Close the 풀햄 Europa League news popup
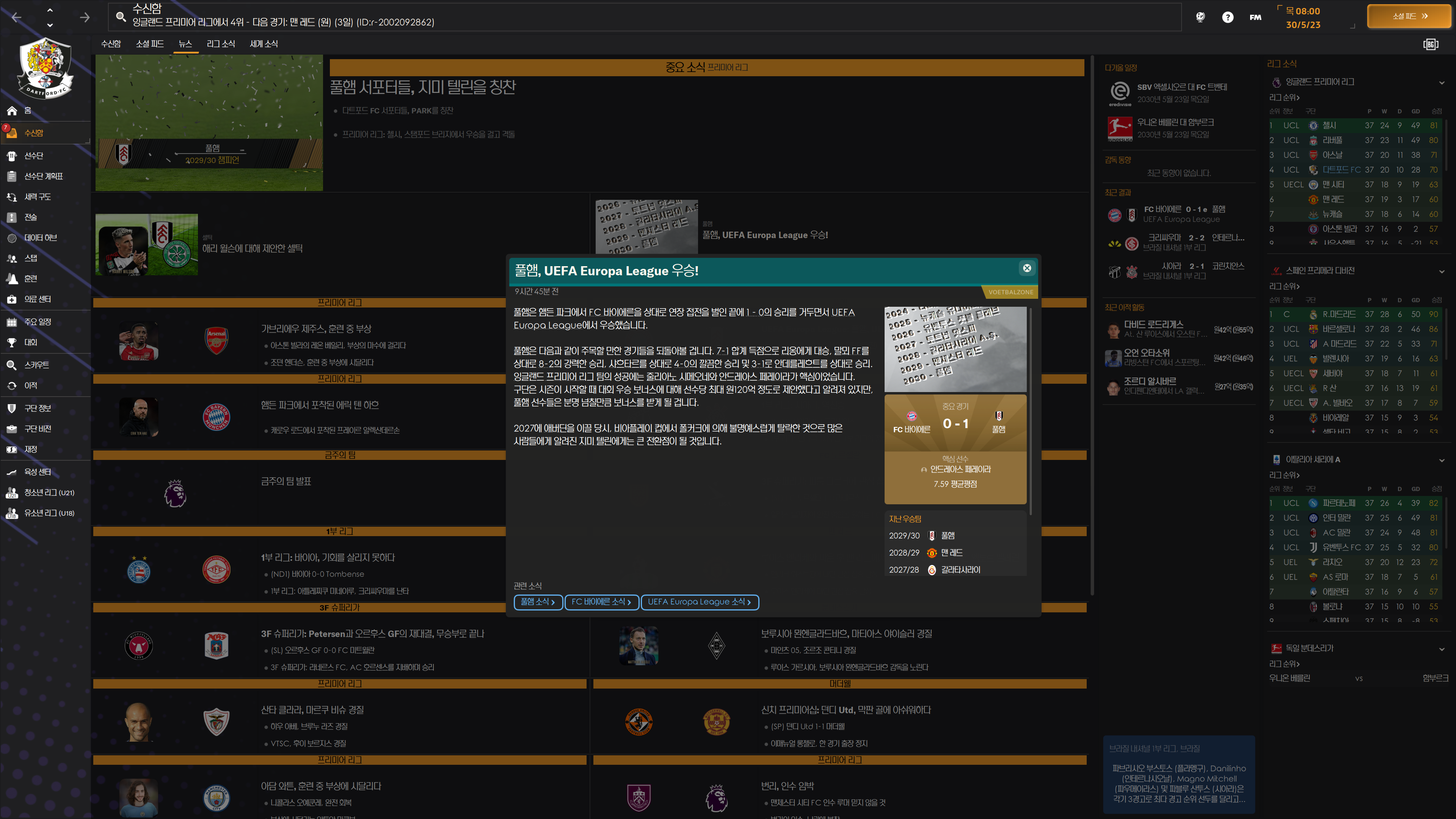The height and width of the screenshot is (819, 1456). click(x=1027, y=268)
